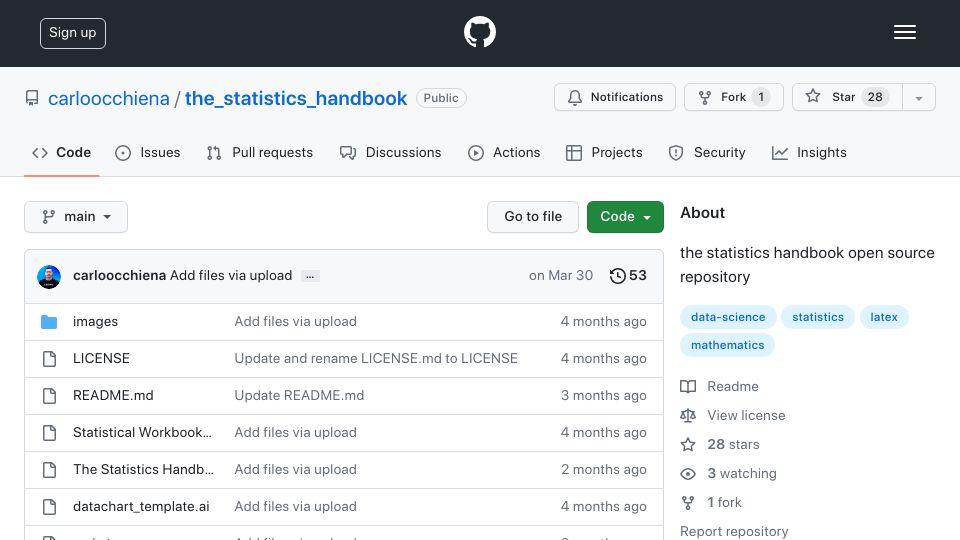
Task: Click the latex topic tag
Action: pyautogui.click(x=884, y=317)
